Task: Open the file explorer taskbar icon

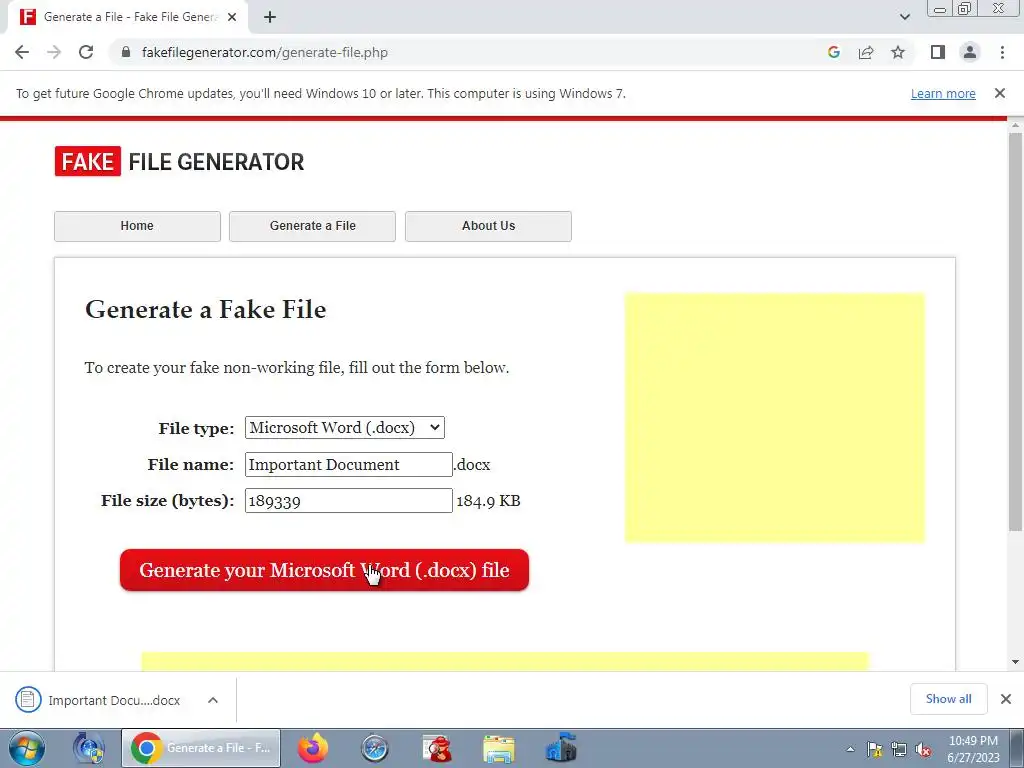Action: pyautogui.click(x=499, y=748)
